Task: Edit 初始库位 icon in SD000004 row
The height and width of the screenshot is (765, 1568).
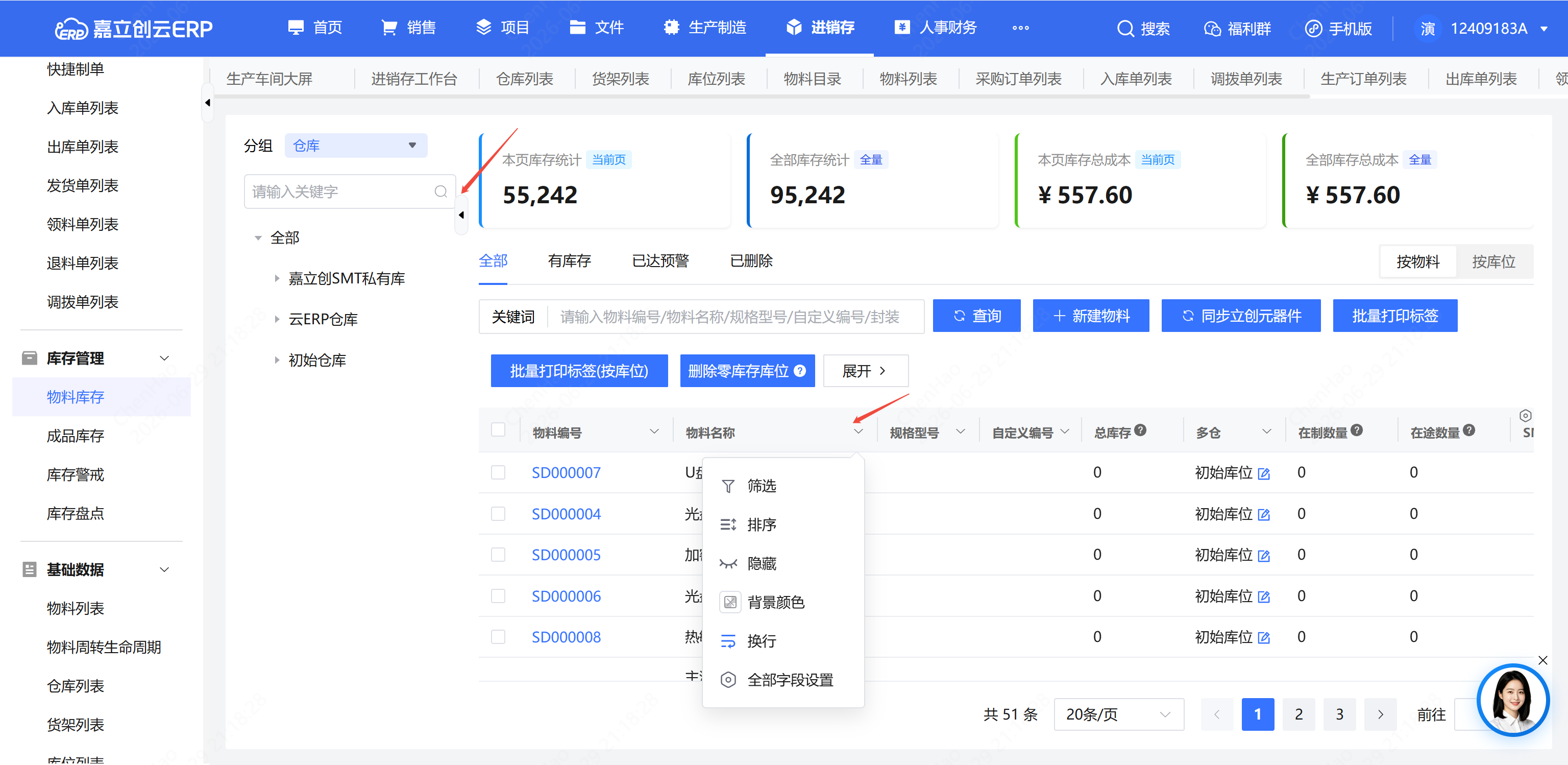Action: click(1264, 515)
